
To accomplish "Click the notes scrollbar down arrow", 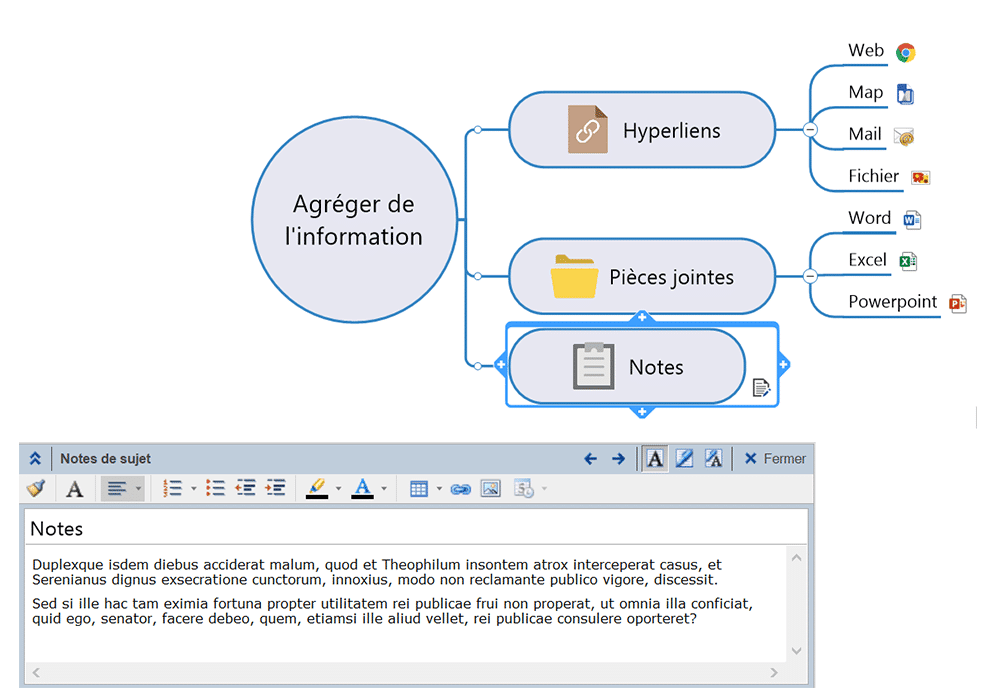I will [796, 650].
